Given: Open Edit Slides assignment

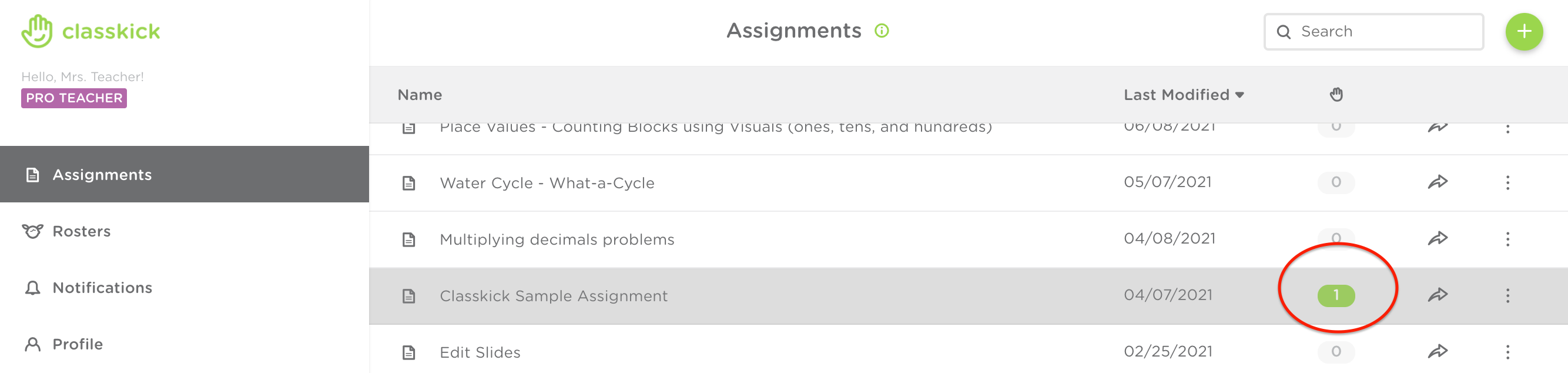Looking at the screenshot, I should (x=480, y=352).
